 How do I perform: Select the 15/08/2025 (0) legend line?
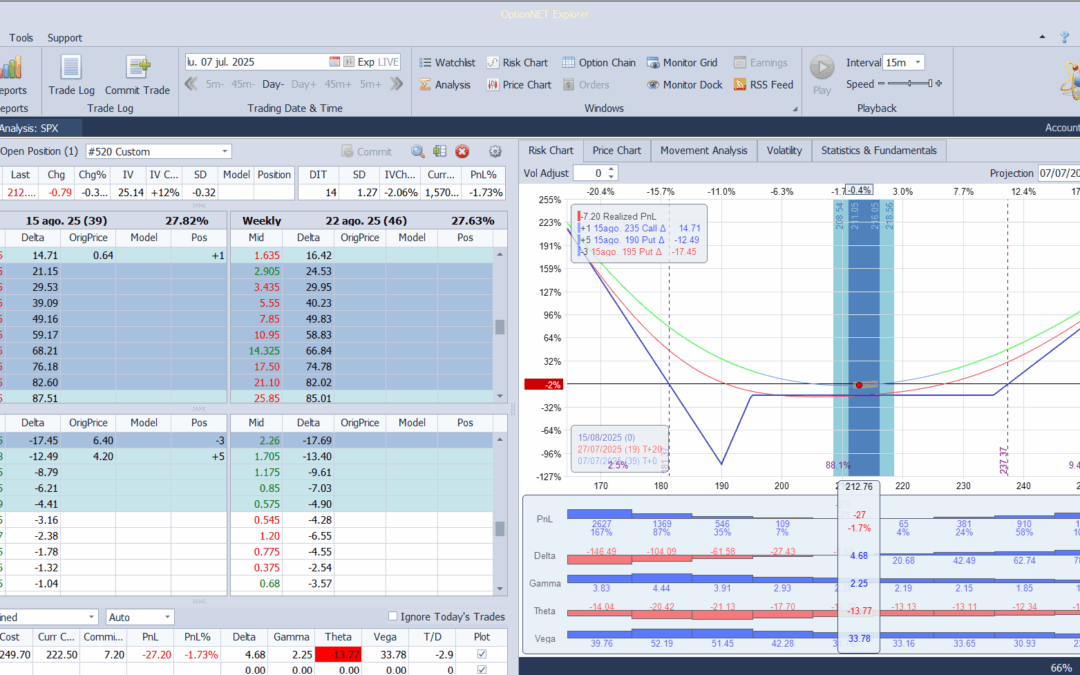(607, 437)
